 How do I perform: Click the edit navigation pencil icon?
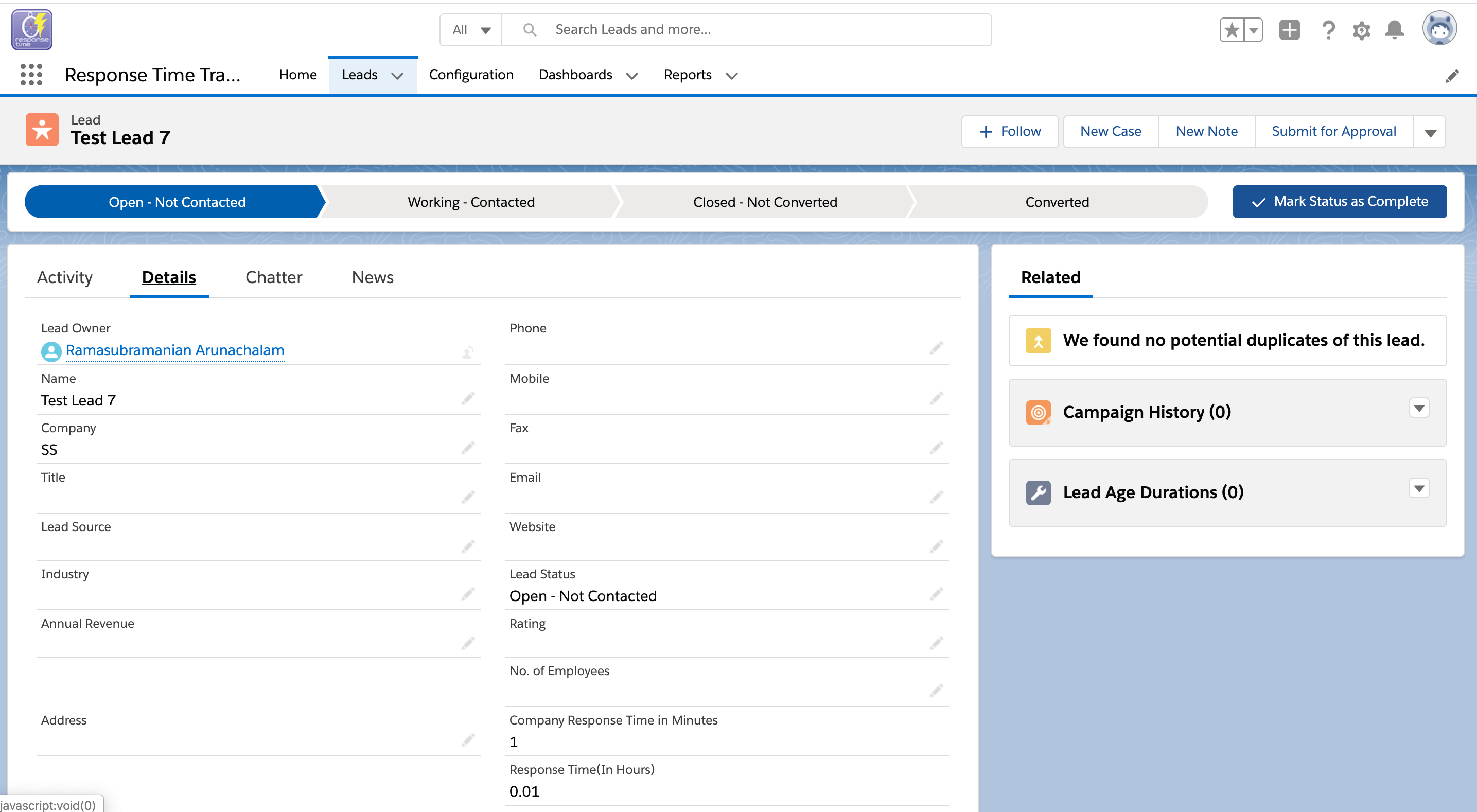[1452, 76]
